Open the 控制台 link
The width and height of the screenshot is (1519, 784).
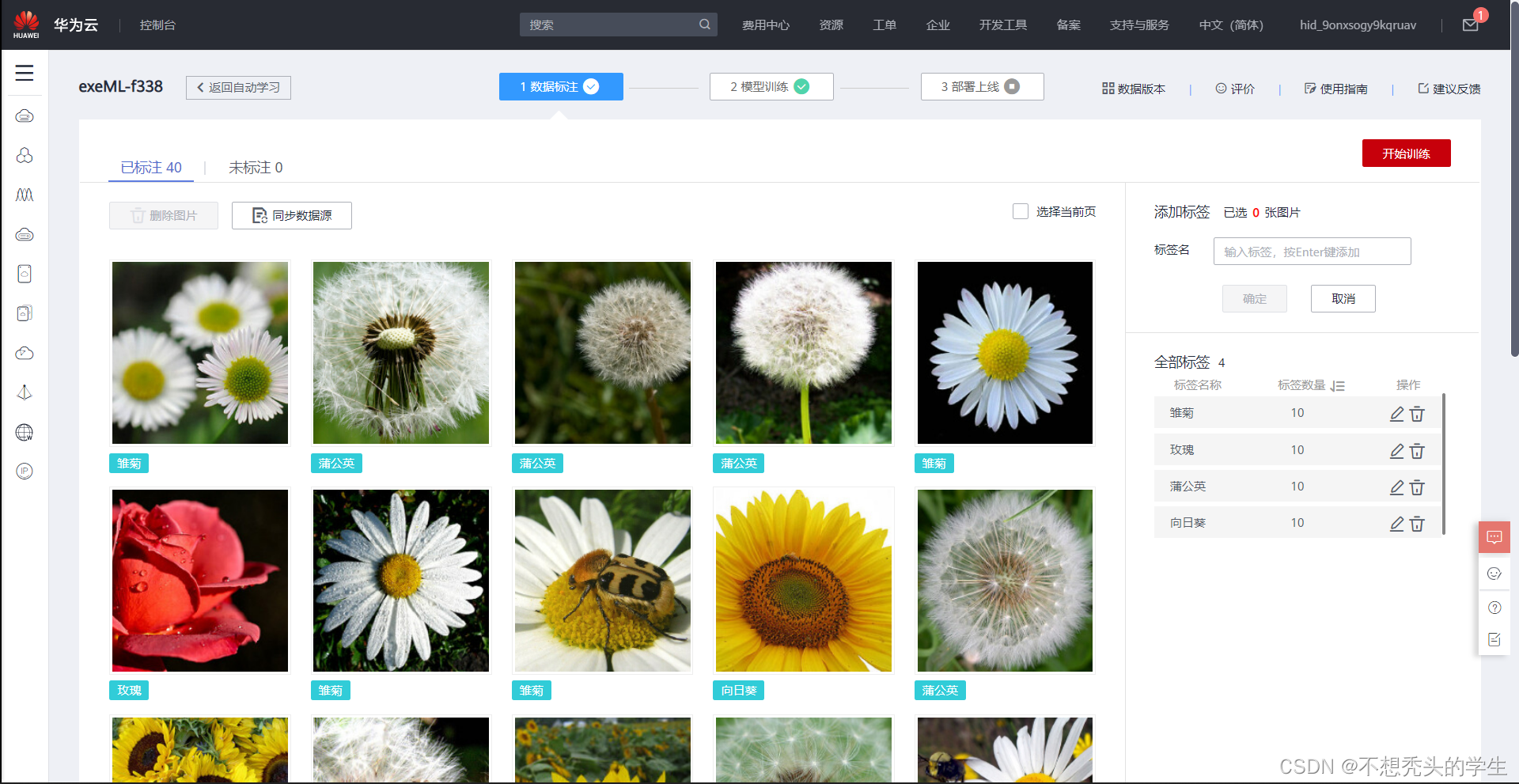pos(157,25)
